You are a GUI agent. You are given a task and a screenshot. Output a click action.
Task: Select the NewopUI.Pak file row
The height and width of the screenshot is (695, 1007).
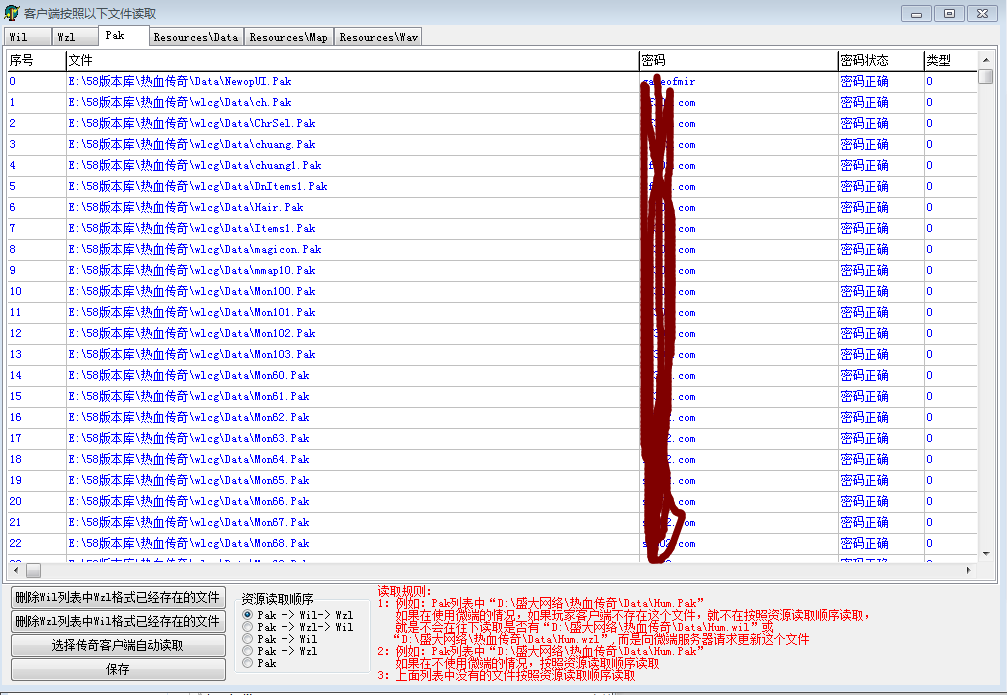point(180,81)
